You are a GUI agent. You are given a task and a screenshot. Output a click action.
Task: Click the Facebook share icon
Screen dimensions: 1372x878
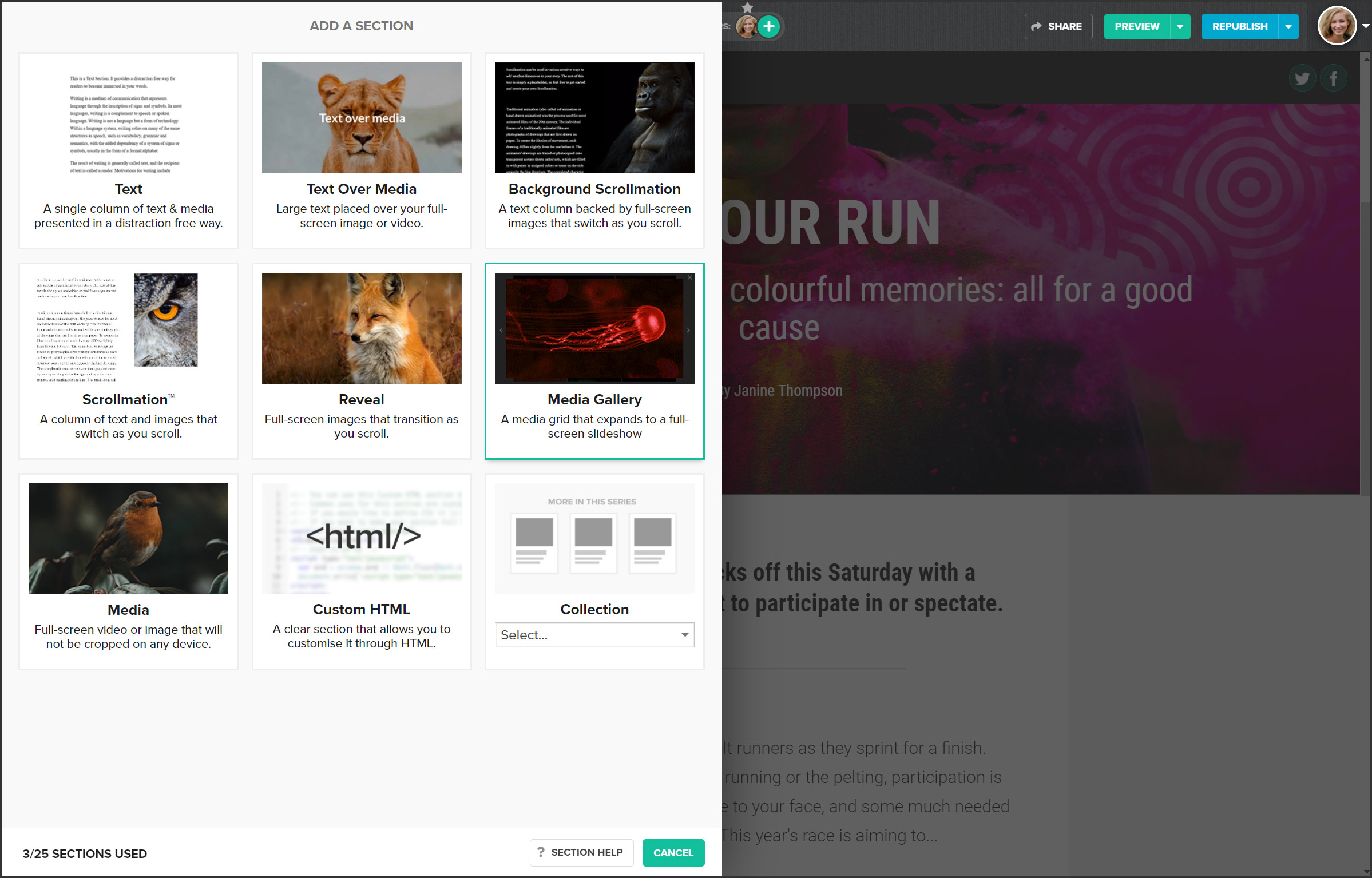1333,78
